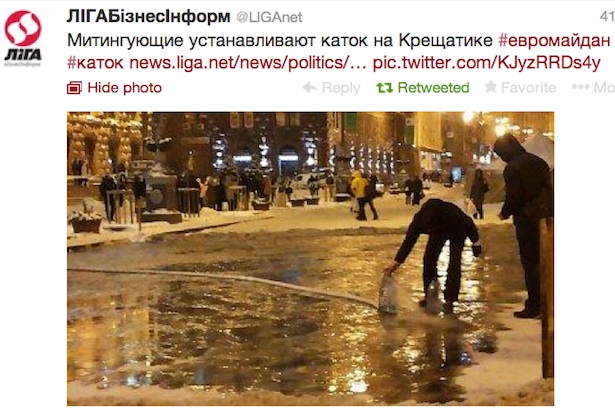Image resolution: width=615 pixels, height=408 pixels.
Task: Click the tweet timestamp at top right
Action: [607, 16]
